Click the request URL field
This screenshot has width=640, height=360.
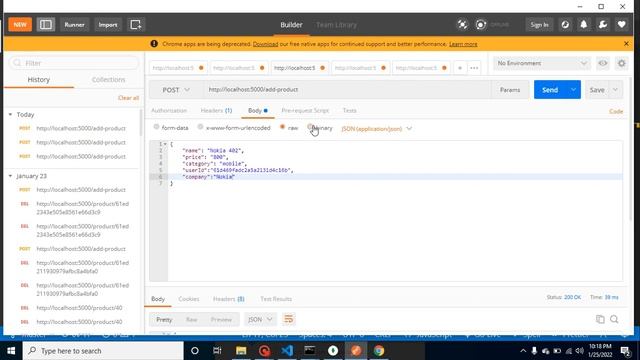347,90
